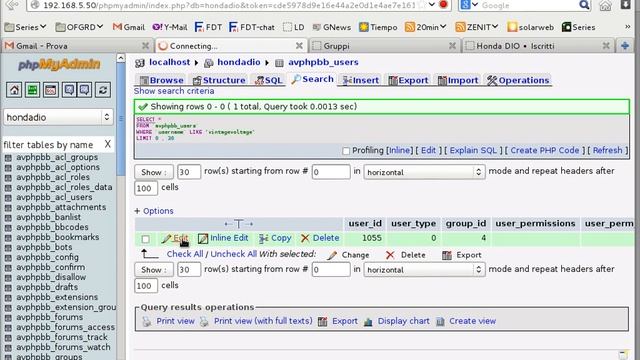Click table icon beside avphpbb_config

pos(8,258)
